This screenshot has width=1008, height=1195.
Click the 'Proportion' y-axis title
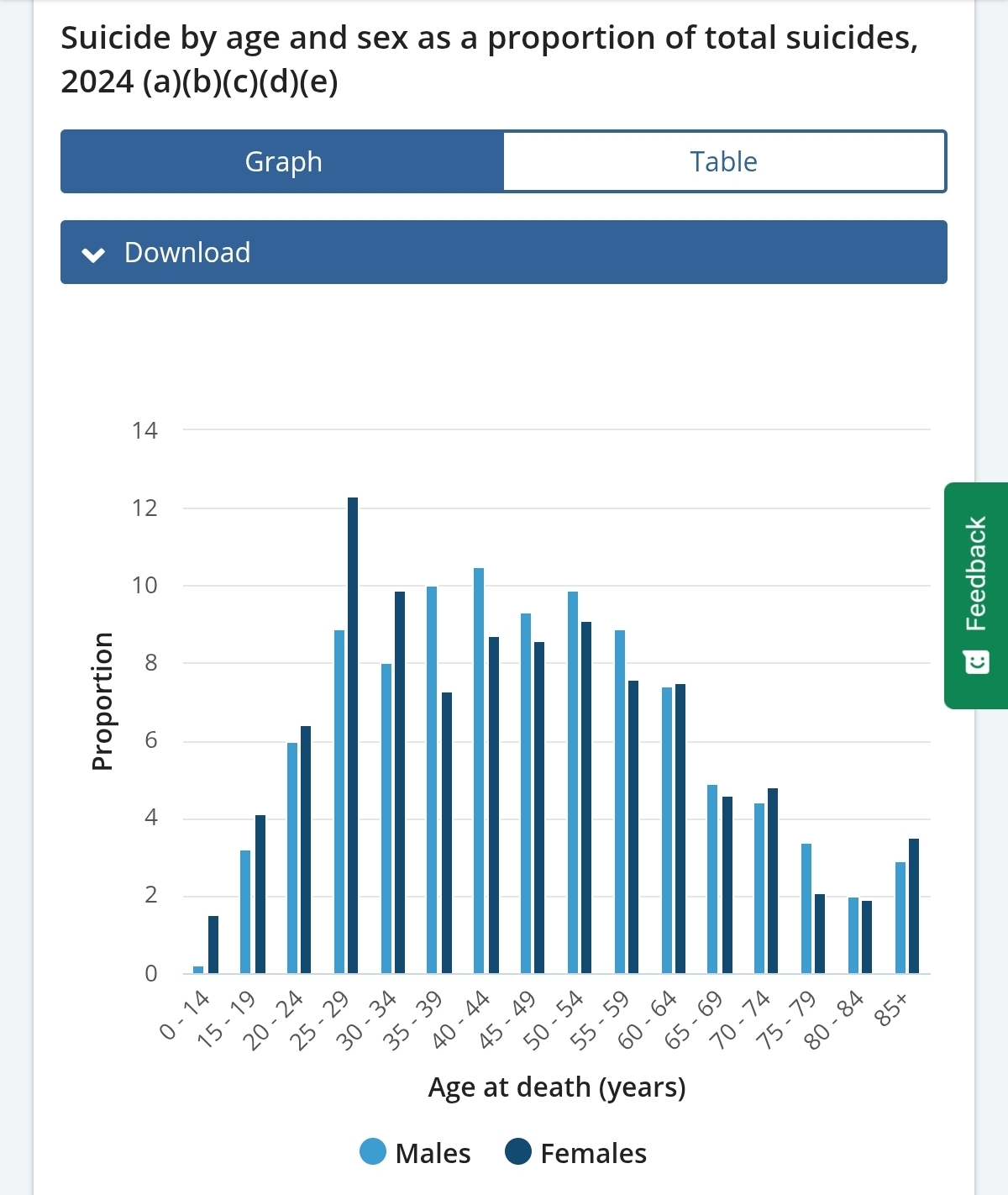point(102,701)
